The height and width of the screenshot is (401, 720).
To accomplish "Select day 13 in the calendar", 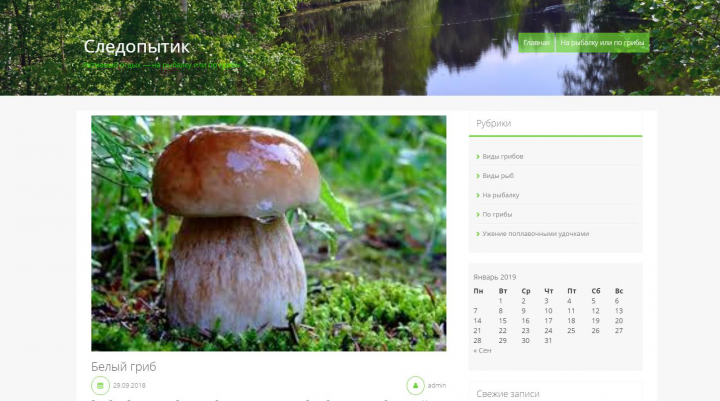I will [x=619, y=311].
